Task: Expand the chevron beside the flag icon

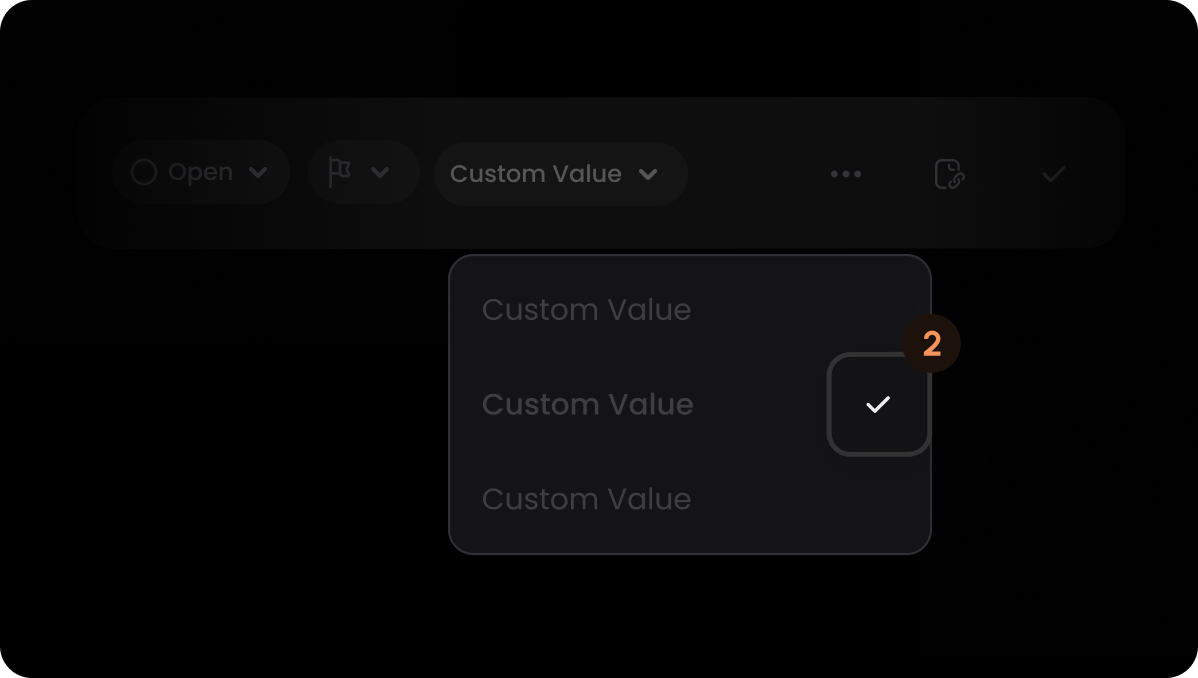Action: point(380,173)
